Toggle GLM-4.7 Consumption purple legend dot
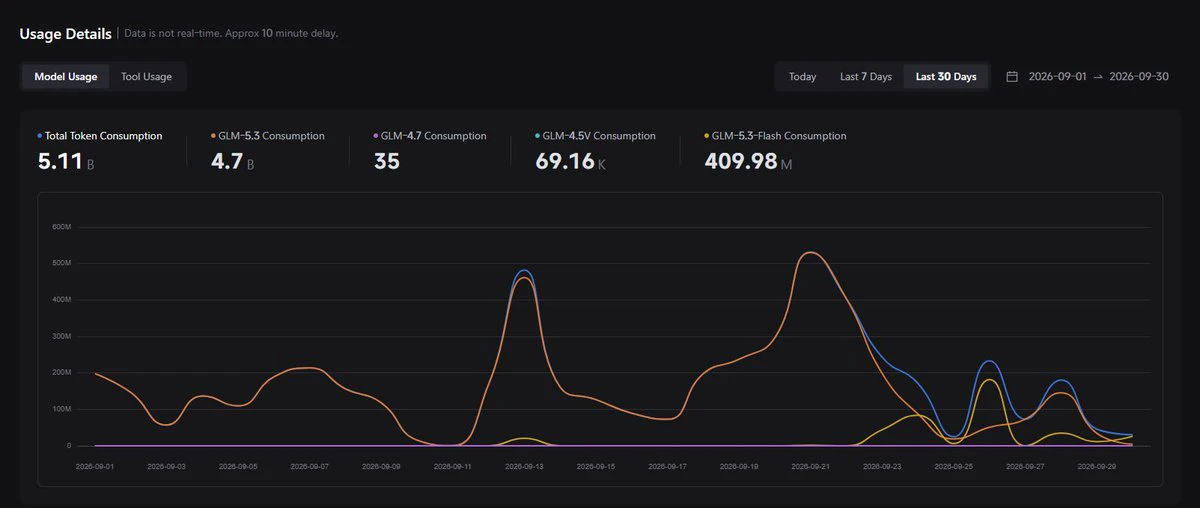Viewport: 1200px width, 508px height. [x=376, y=135]
